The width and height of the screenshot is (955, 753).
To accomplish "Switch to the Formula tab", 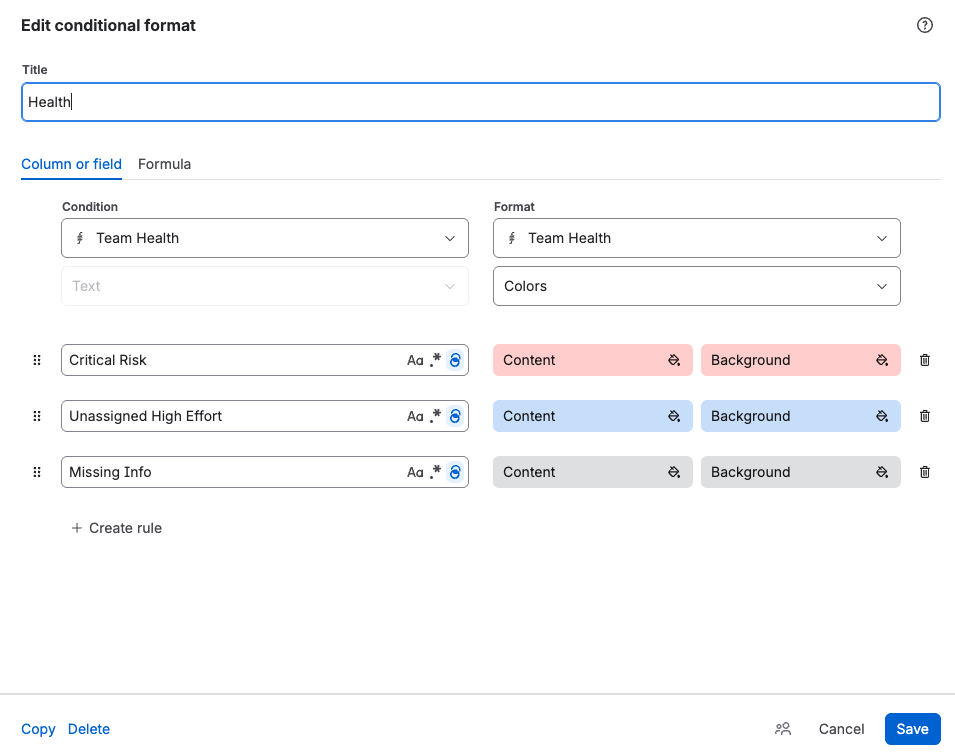I will coord(164,164).
